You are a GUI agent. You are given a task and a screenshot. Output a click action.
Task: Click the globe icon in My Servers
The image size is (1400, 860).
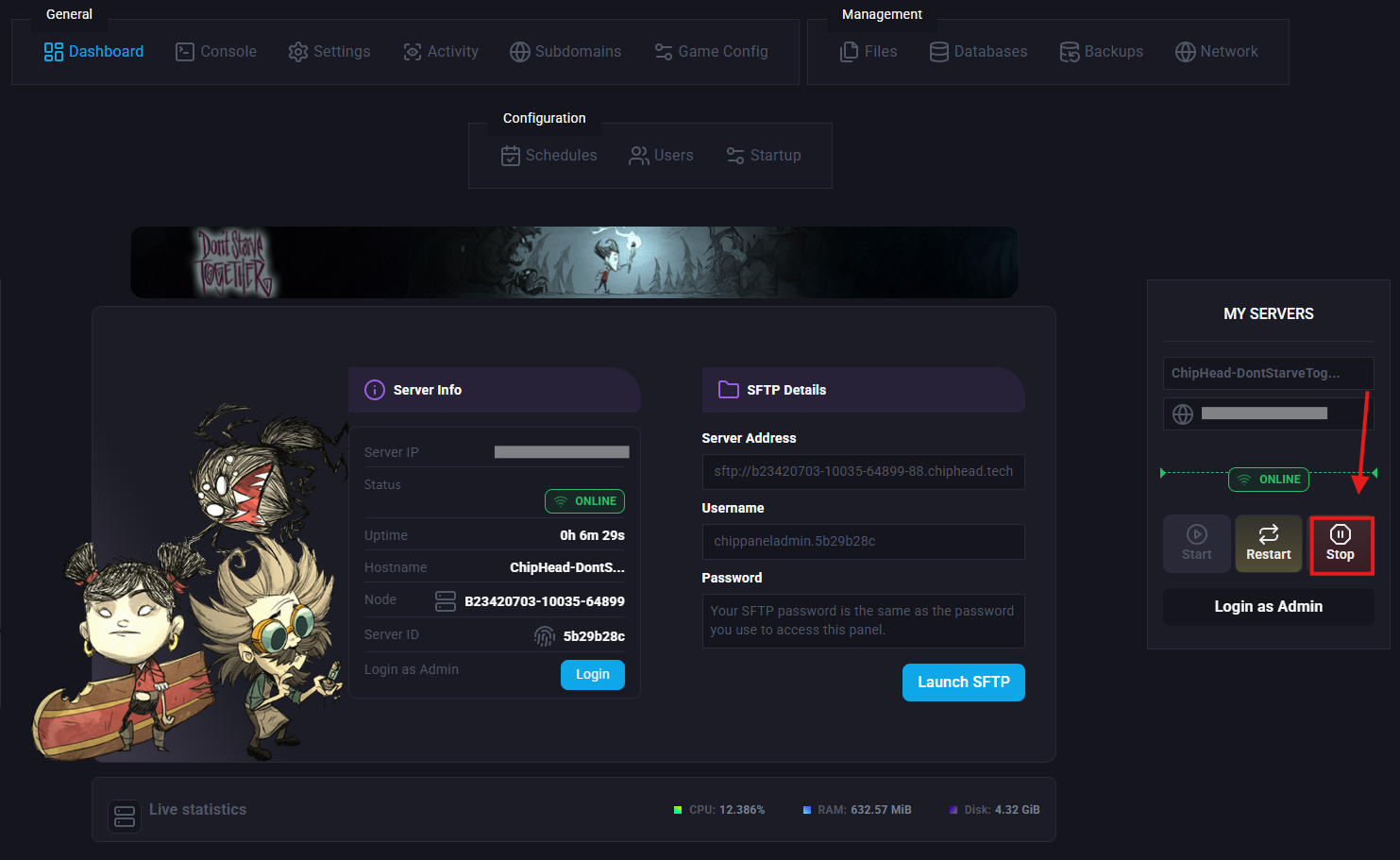[1183, 413]
